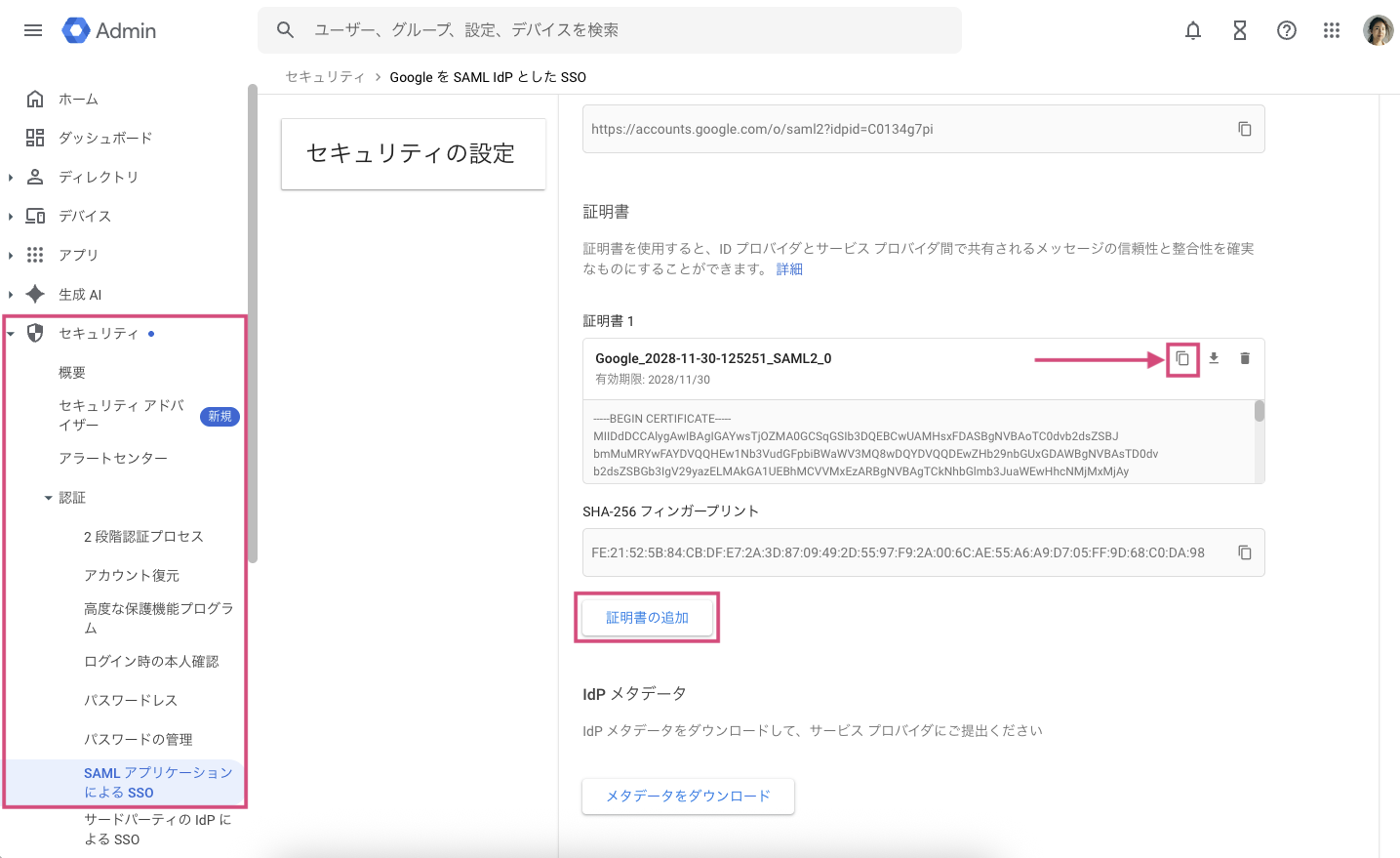
Task: Select 2 段階認証プロセス in sidebar
Action: 143,537
